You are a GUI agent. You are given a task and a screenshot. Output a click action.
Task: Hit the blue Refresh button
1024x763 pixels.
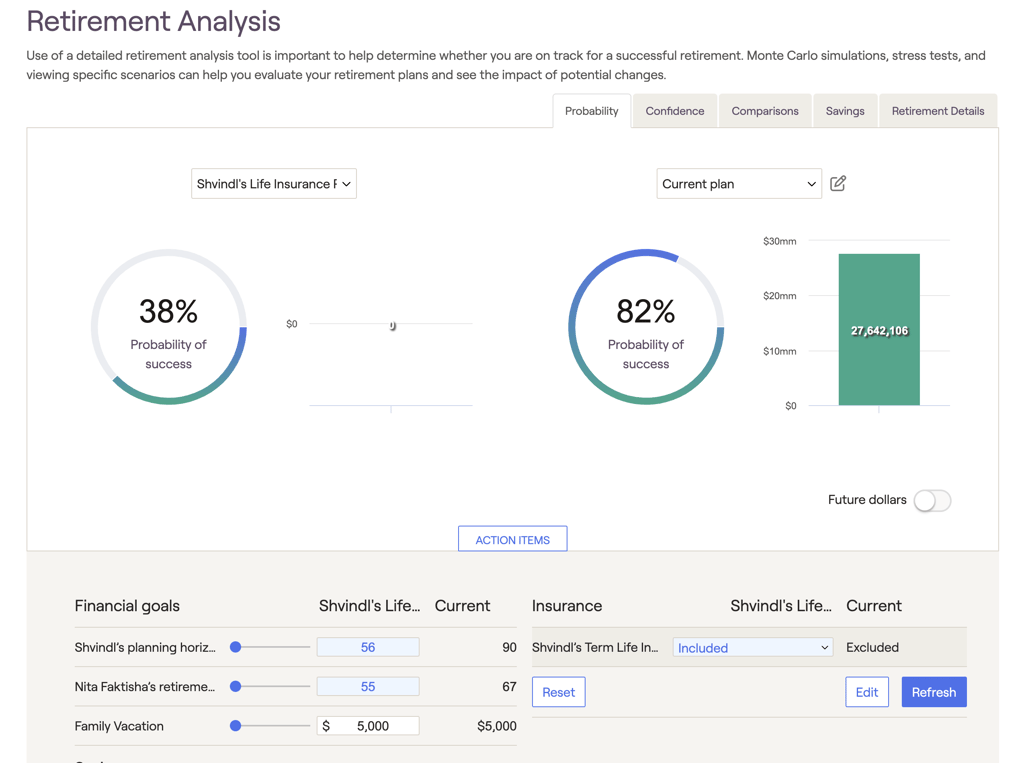(933, 692)
